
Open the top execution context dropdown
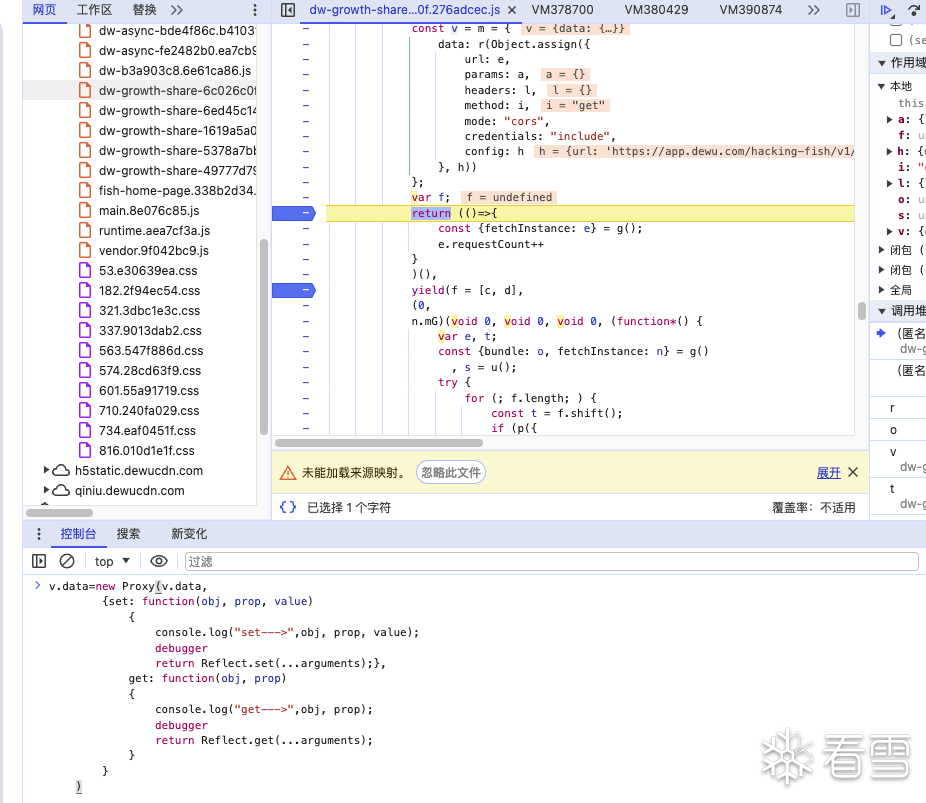[112, 562]
